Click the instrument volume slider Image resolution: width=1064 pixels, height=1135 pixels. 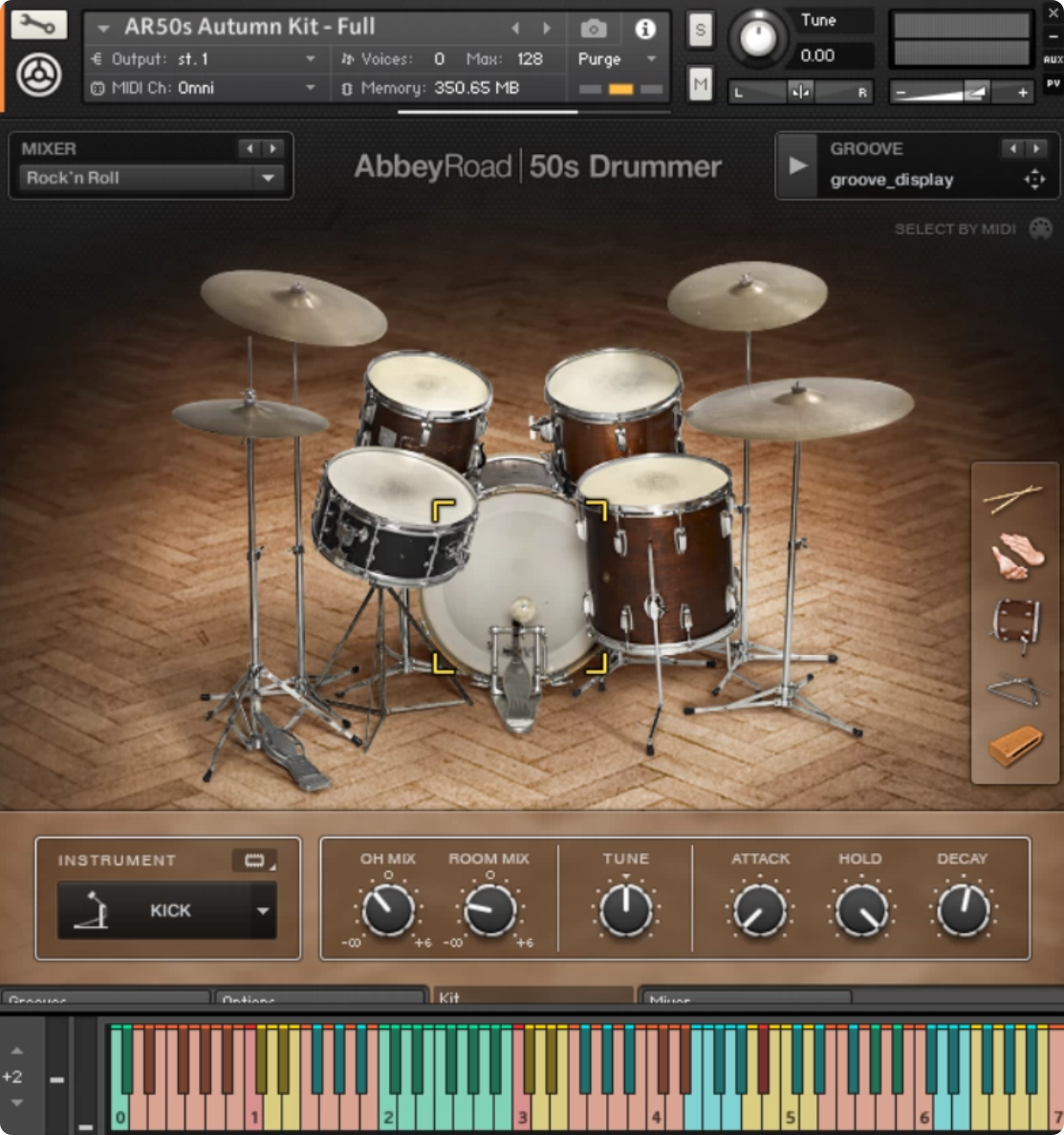coord(961,92)
